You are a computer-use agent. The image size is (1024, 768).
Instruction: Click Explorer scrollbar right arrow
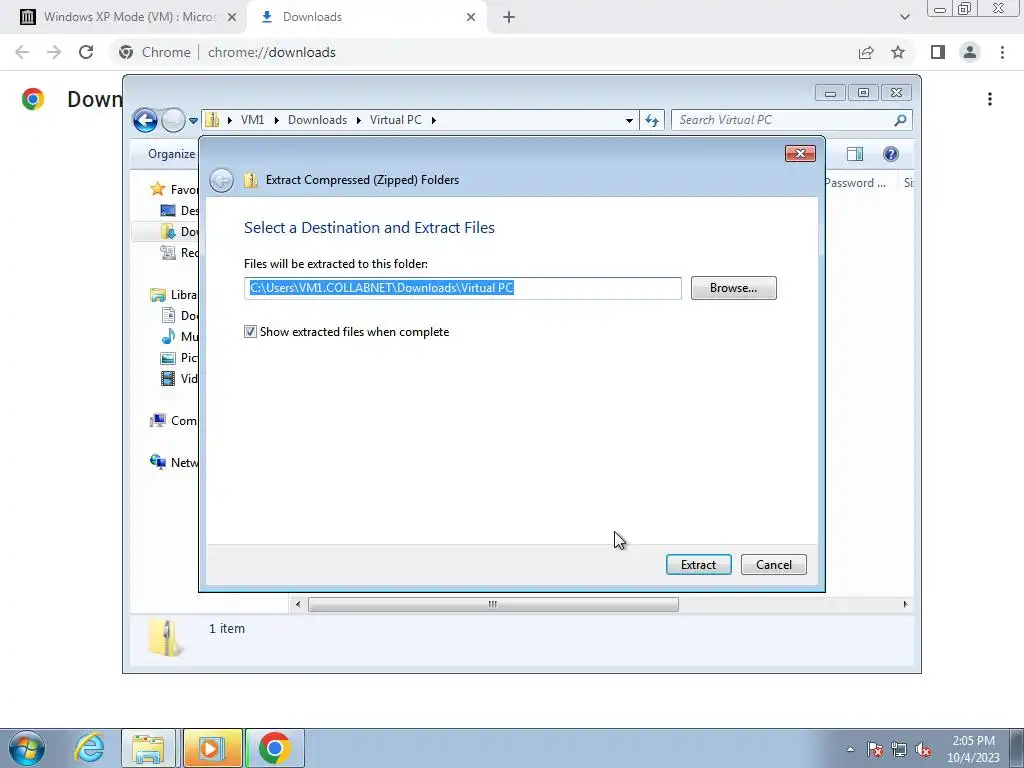[x=905, y=605]
